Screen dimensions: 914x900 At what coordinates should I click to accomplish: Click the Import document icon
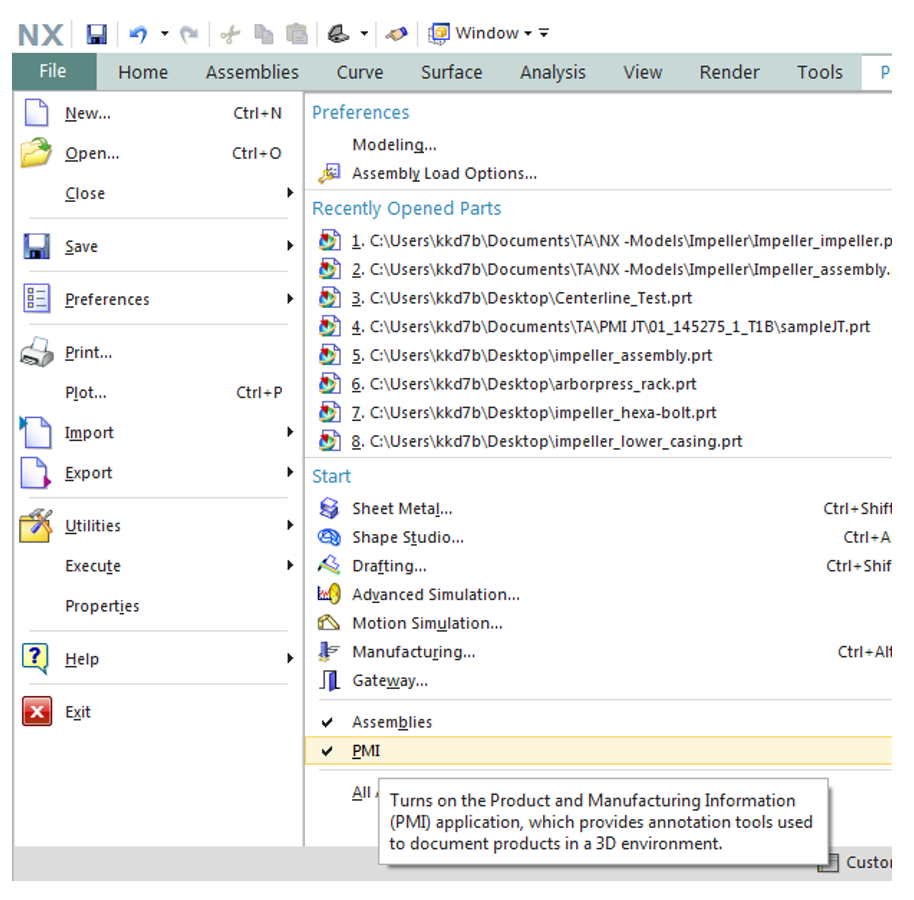pos(36,432)
